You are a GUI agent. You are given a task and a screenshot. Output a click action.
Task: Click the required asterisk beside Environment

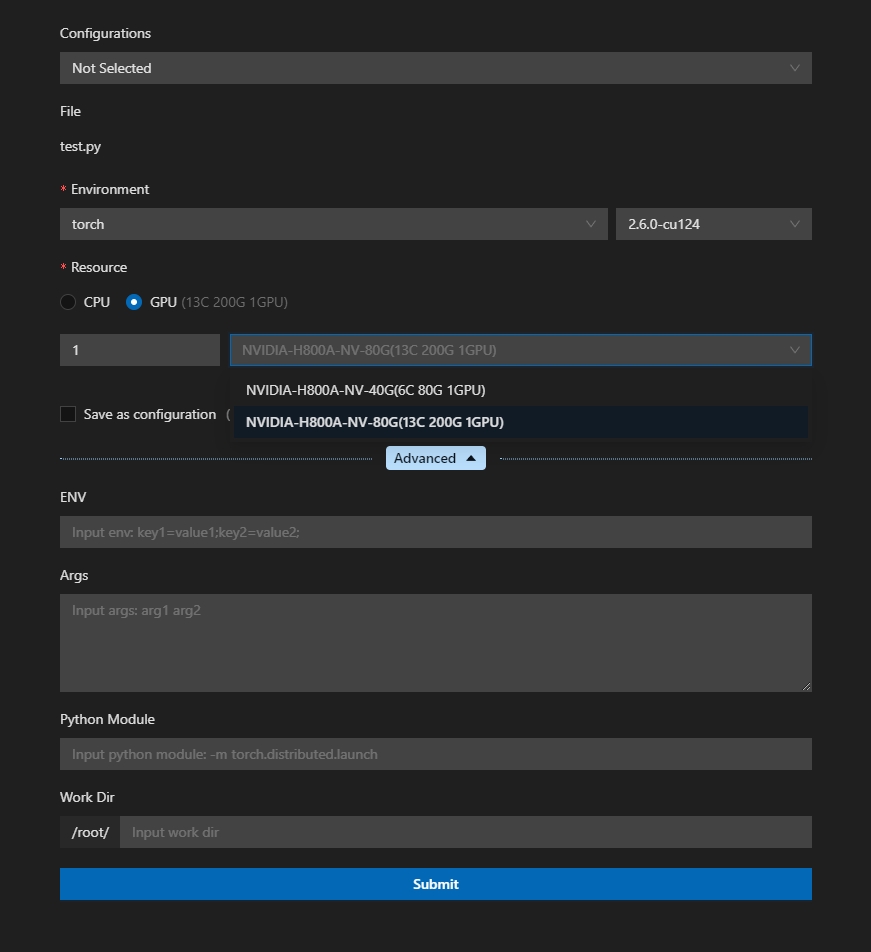pos(63,189)
